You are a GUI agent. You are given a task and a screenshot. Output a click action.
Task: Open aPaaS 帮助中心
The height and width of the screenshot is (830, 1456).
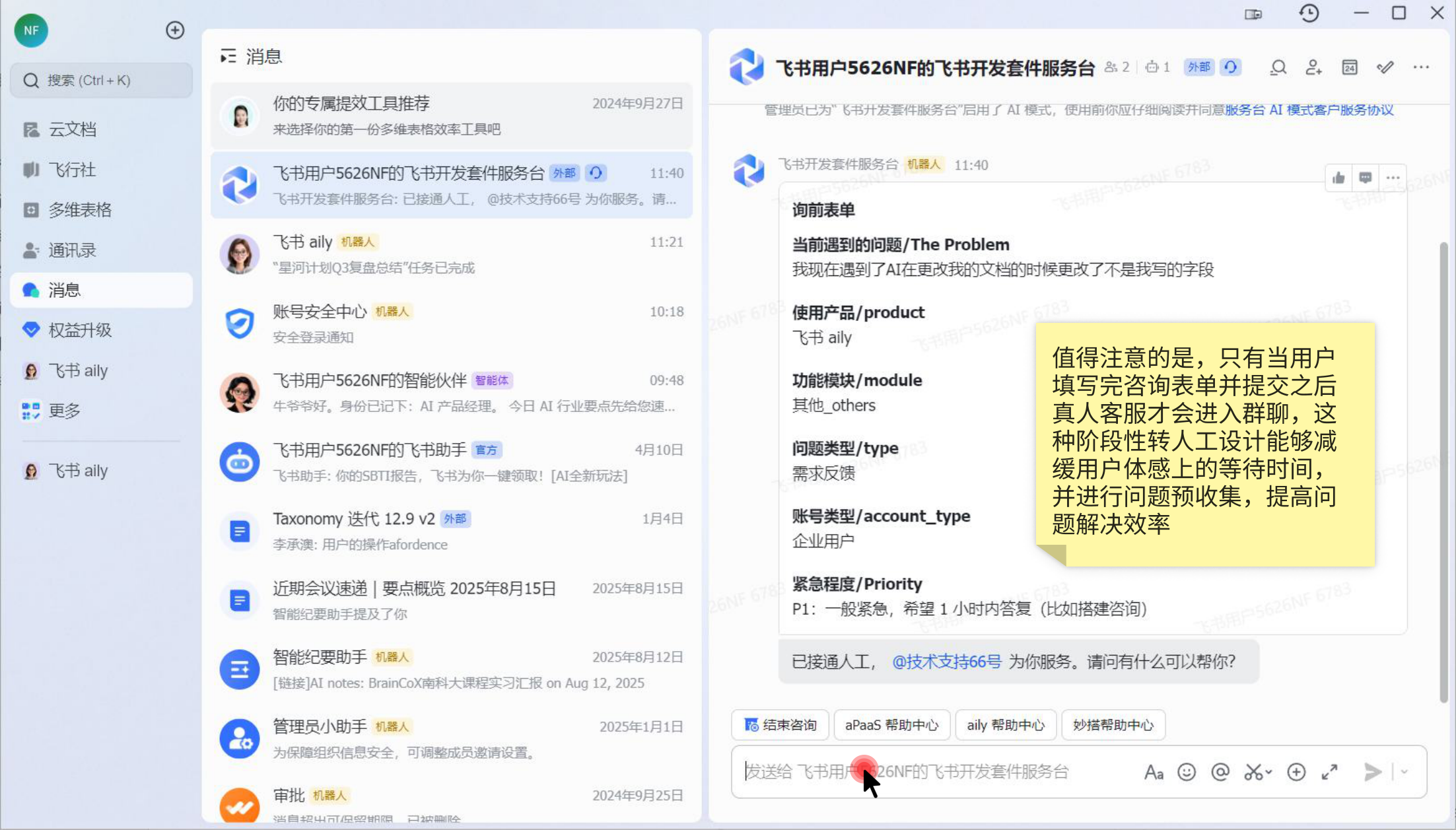(891, 725)
